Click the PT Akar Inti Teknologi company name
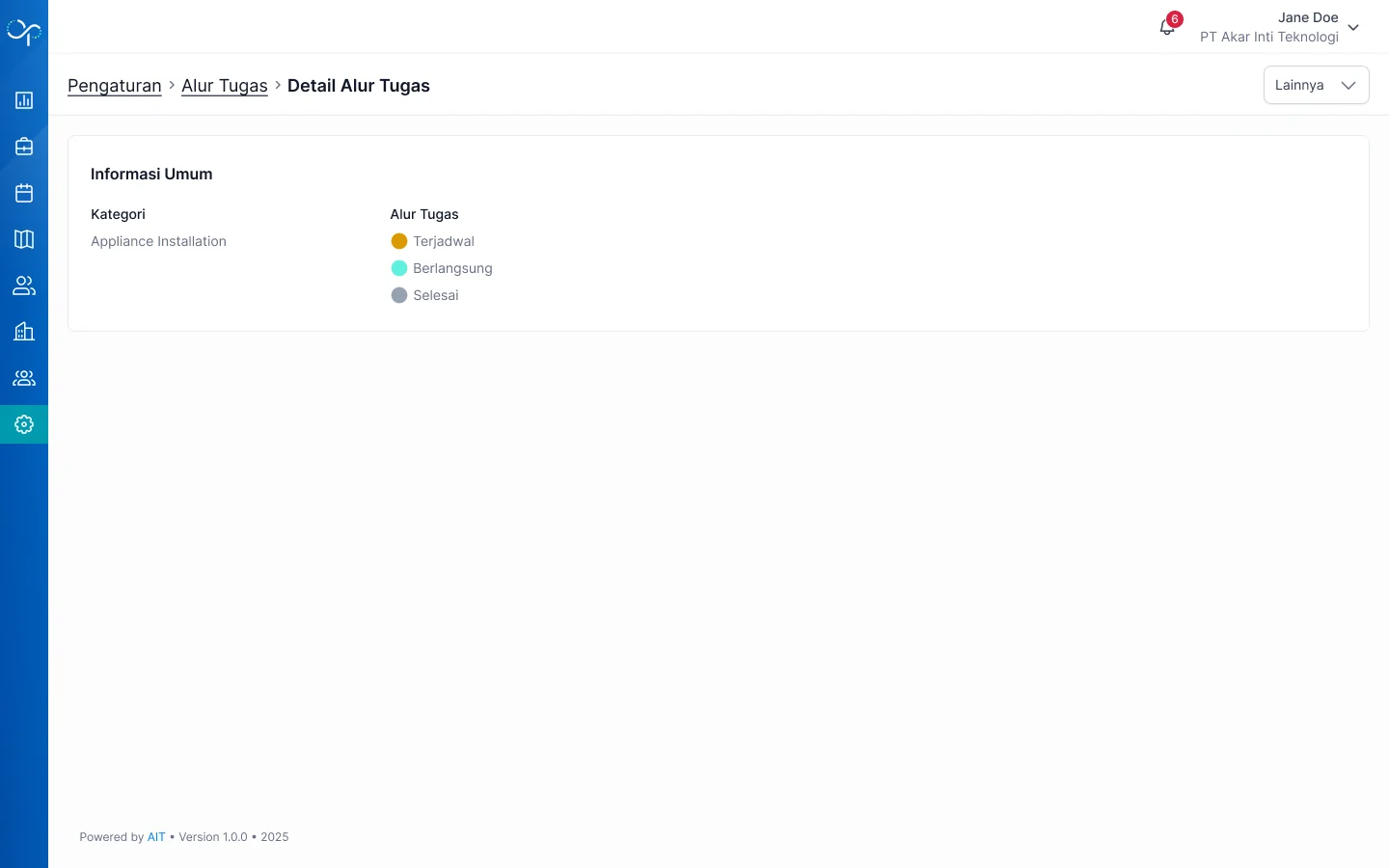Image resolution: width=1389 pixels, height=868 pixels. (x=1269, y=37)
